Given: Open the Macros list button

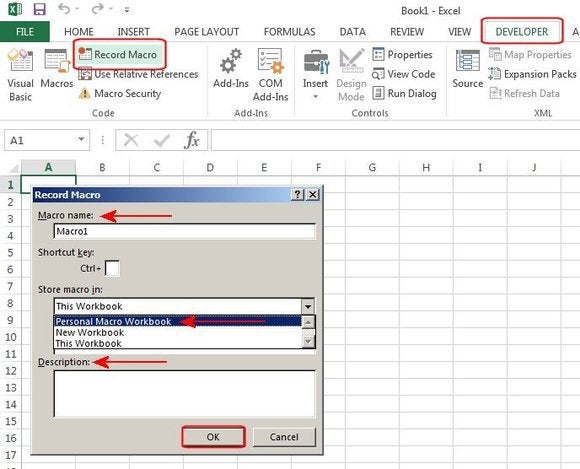Looking at the screenshot, I should point(57,68).
